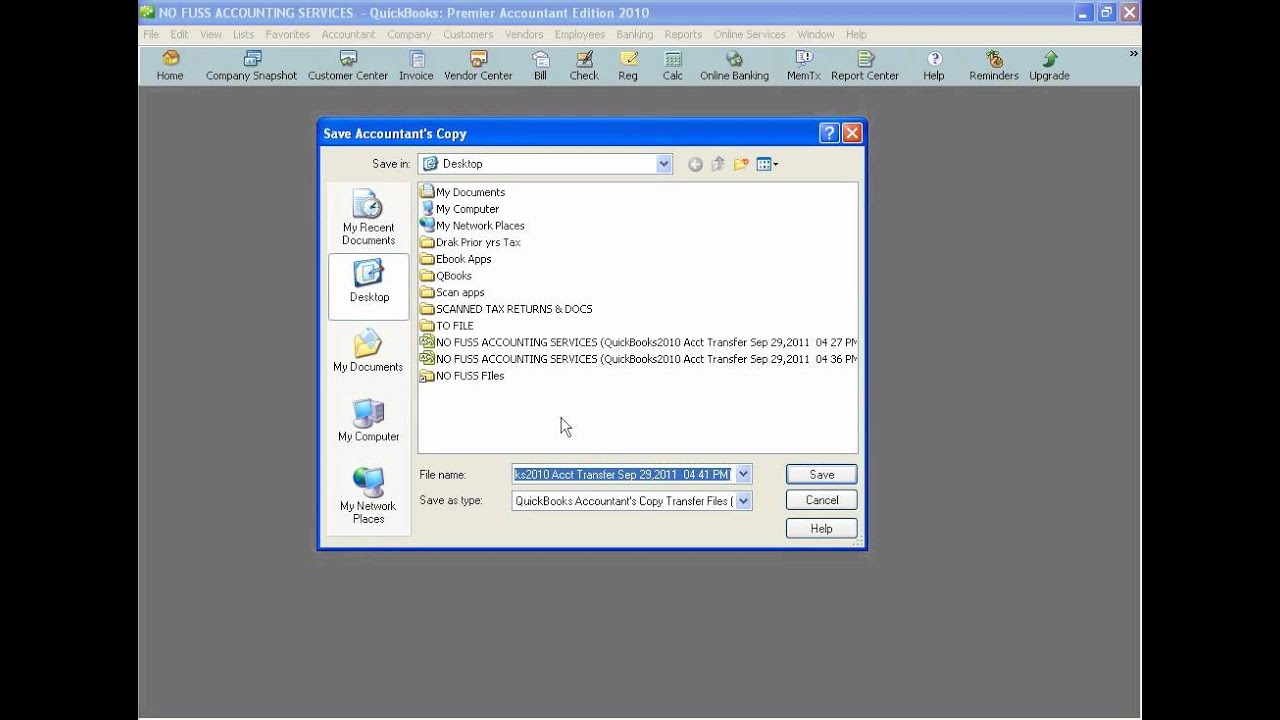Open the Save as type dropdown

pyautogui.click(x=743, y=501)
